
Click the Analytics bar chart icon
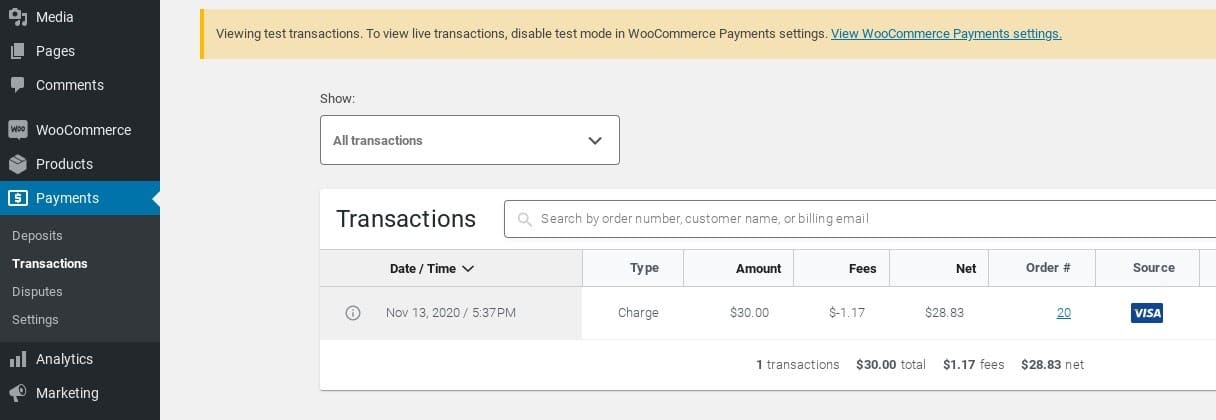click(x=17, y=359)
